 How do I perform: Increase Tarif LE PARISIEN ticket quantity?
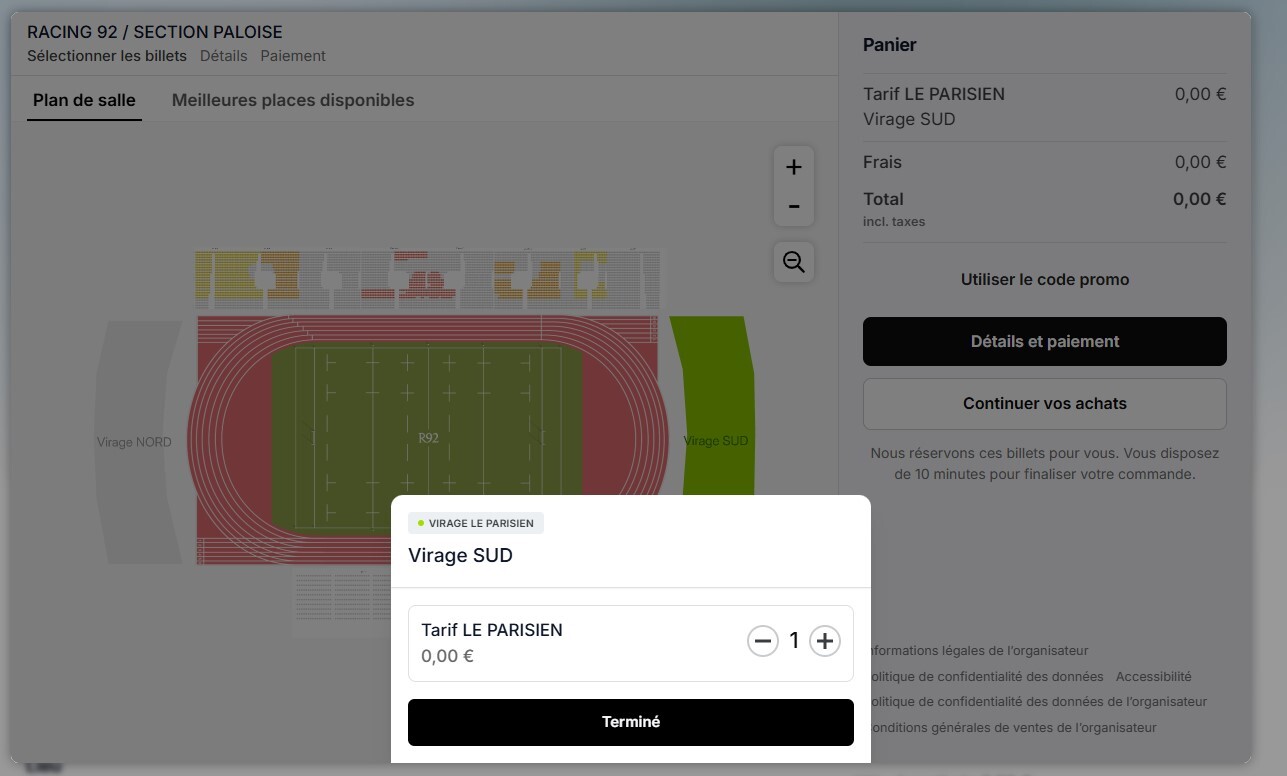pyautogui.click(x=824, y=641)
